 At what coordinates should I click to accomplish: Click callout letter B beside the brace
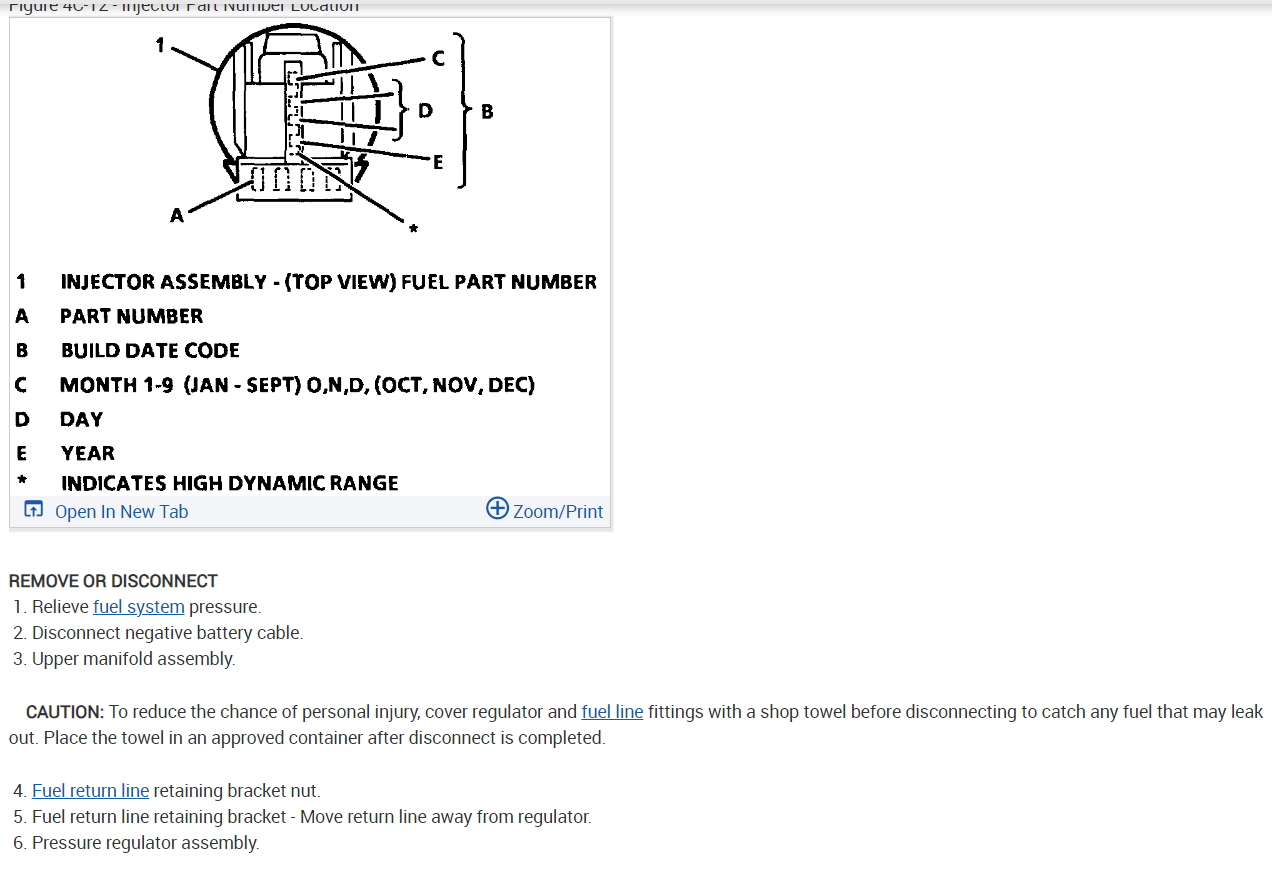click(x=487, y=112)
